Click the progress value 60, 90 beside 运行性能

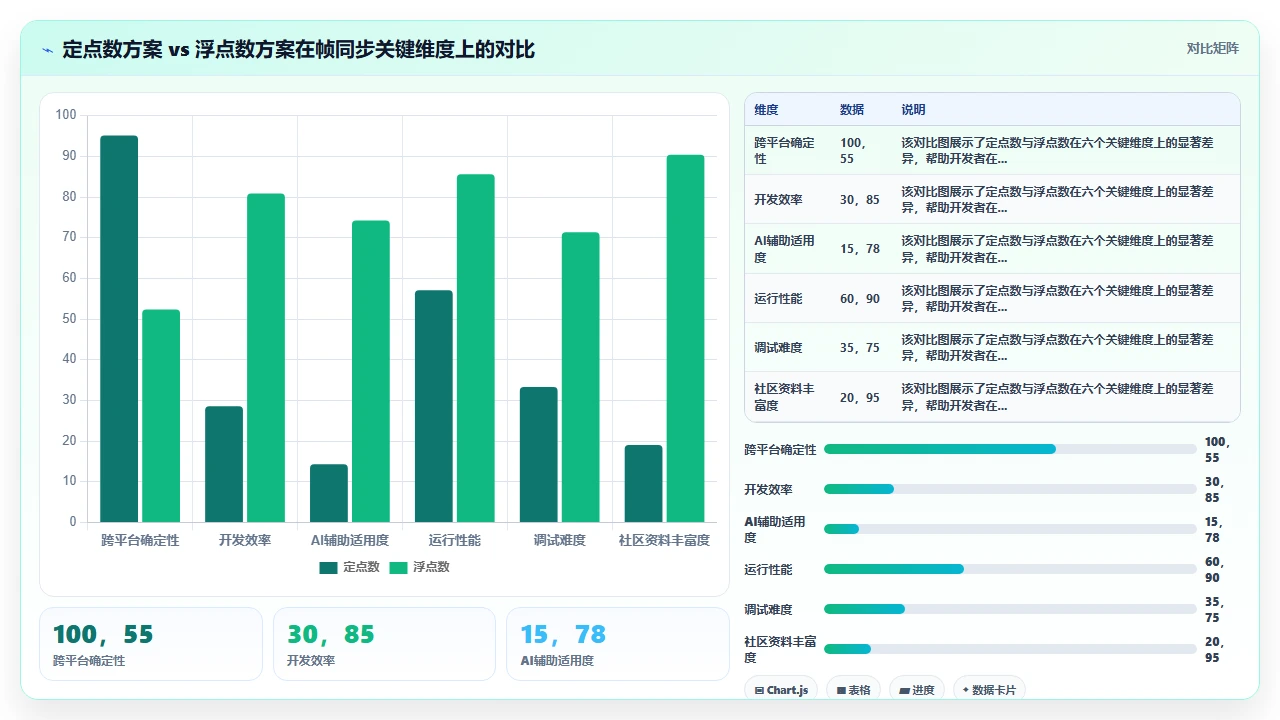[1214, 570]
